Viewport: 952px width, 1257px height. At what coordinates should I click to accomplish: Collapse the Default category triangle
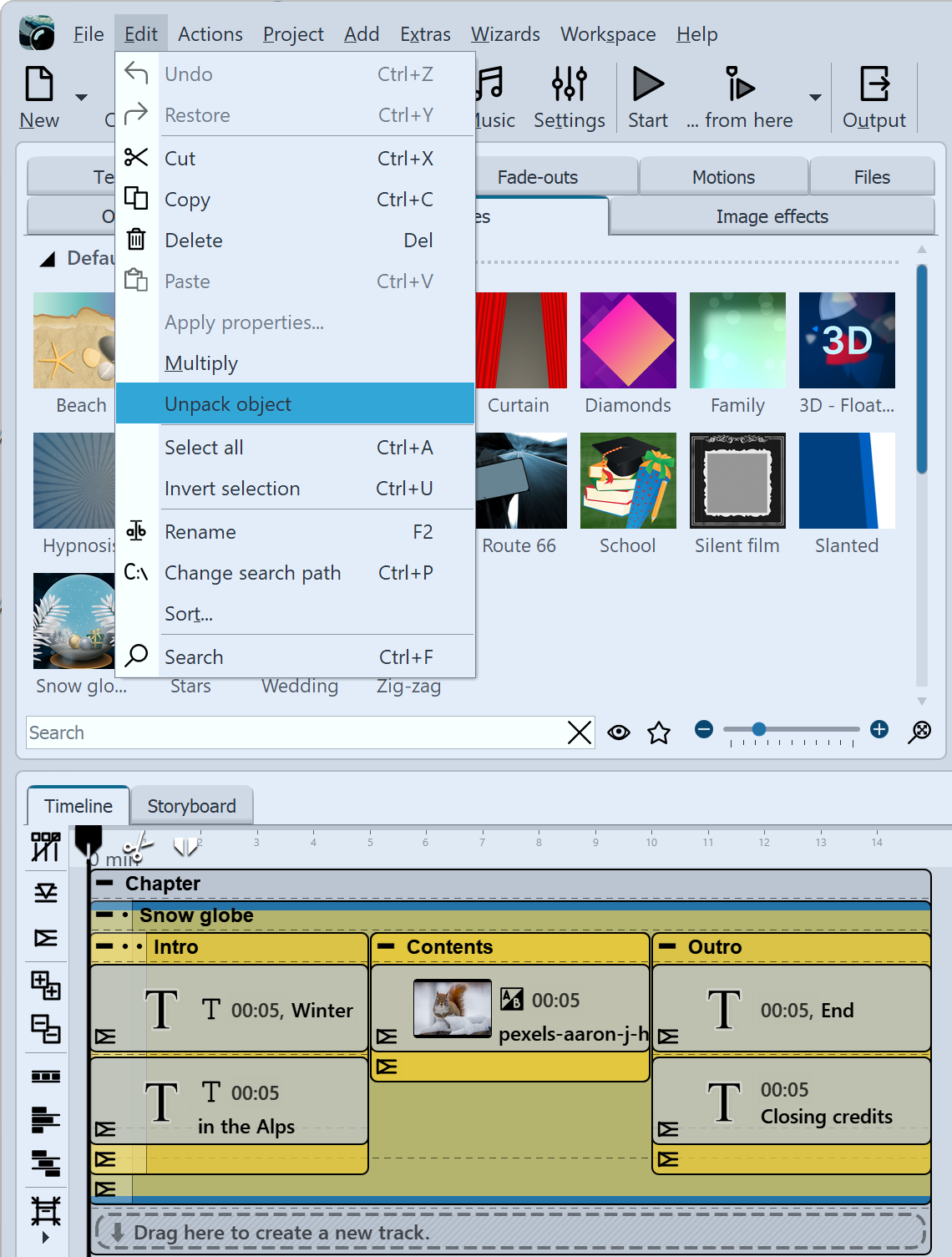(48, 259)
